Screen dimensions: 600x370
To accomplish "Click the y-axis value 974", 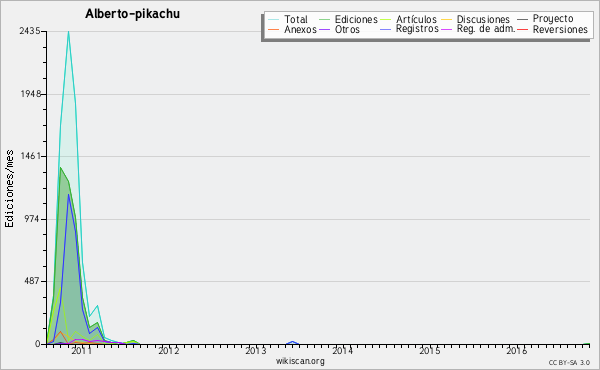I will click(33, 219).
